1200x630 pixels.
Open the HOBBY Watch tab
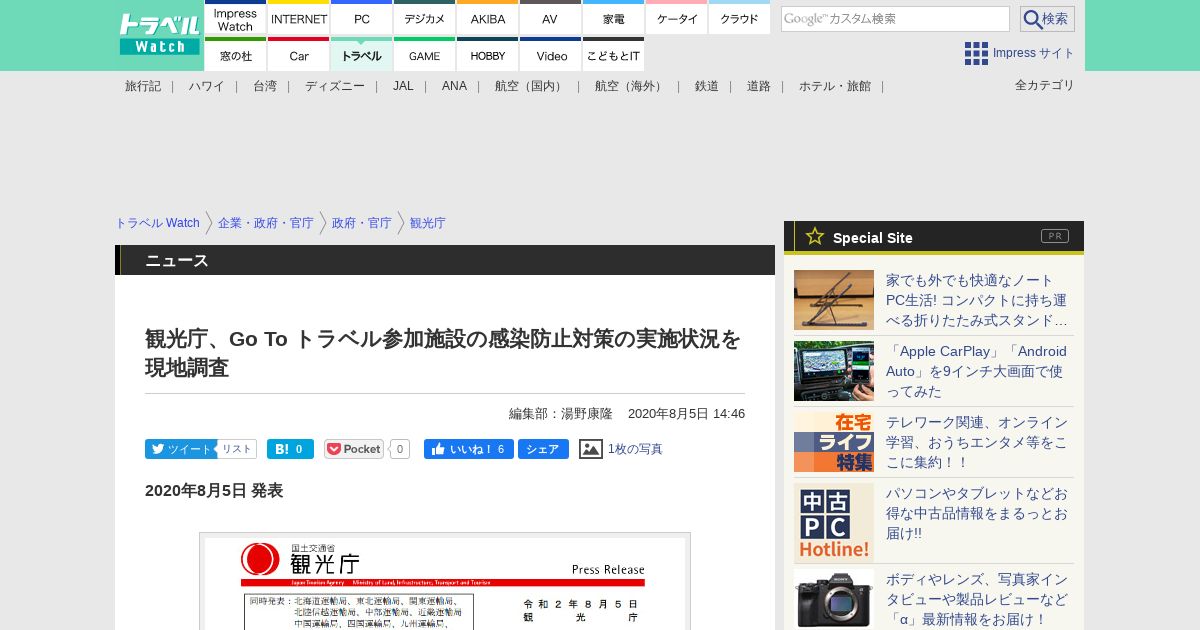coord(488,55)
